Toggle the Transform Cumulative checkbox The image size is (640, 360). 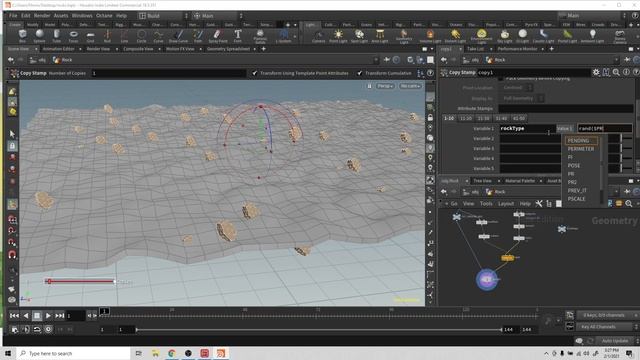click(360, 73)
